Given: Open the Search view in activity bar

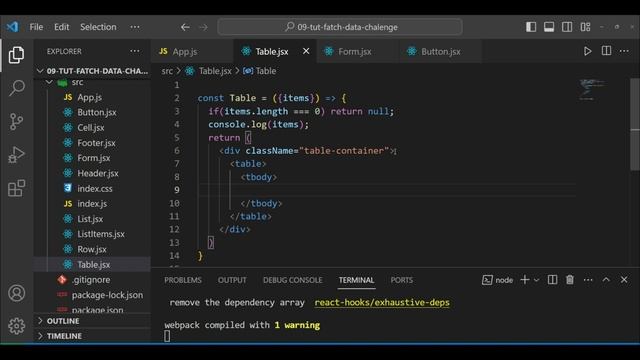Looking at the screenshot, I should [x=16, y=88].
